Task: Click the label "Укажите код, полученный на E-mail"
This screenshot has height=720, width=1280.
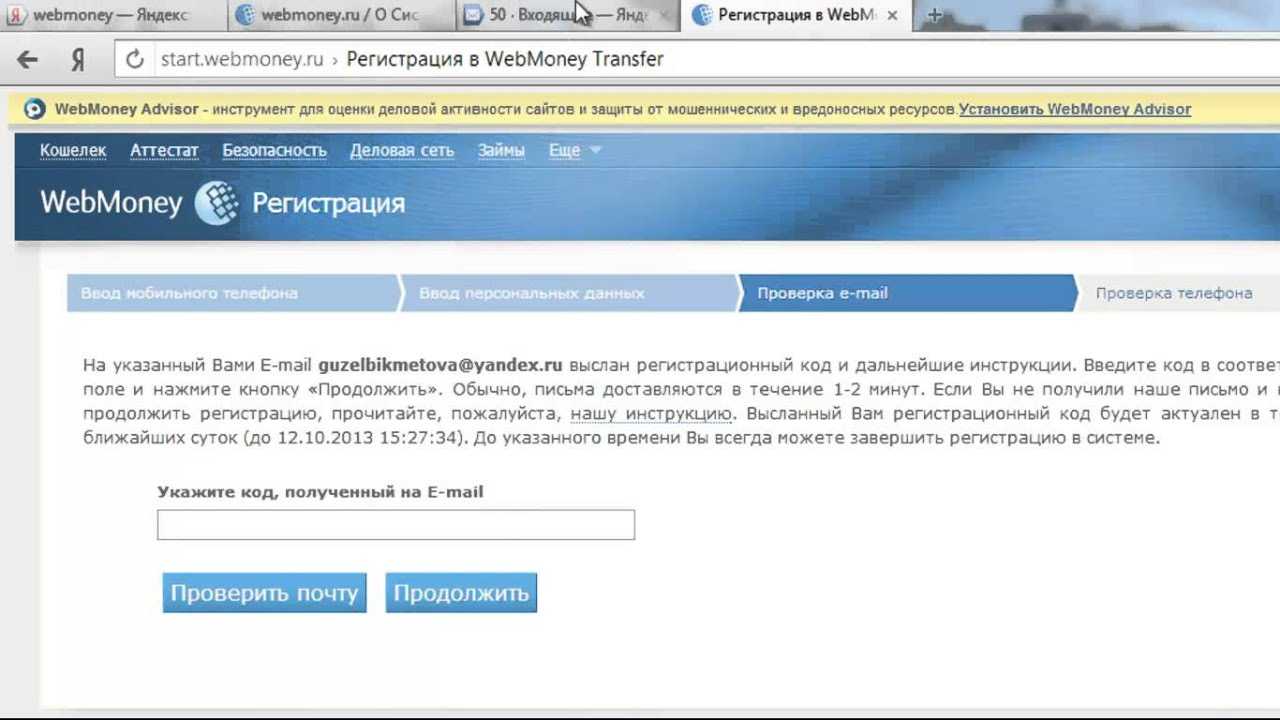Action: click(x=320, y=492)
